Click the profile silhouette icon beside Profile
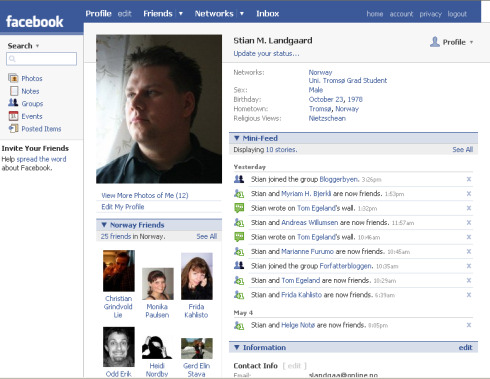Image resolution: width=490 pixels, height=379 pixels. click(x=435, y=42)
